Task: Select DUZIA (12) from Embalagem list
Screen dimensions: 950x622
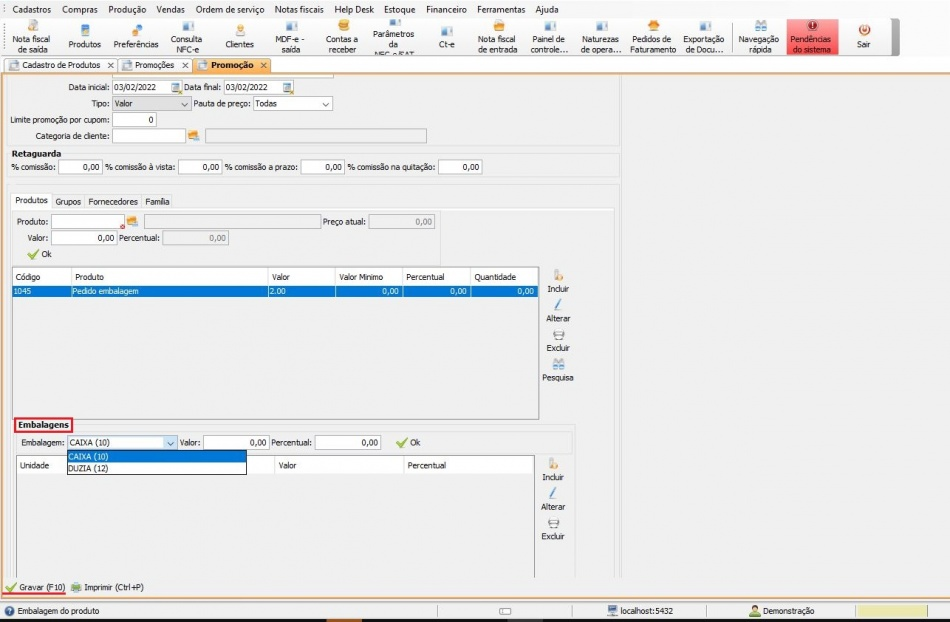Action: pyautogui.click(x=156, y=468)
